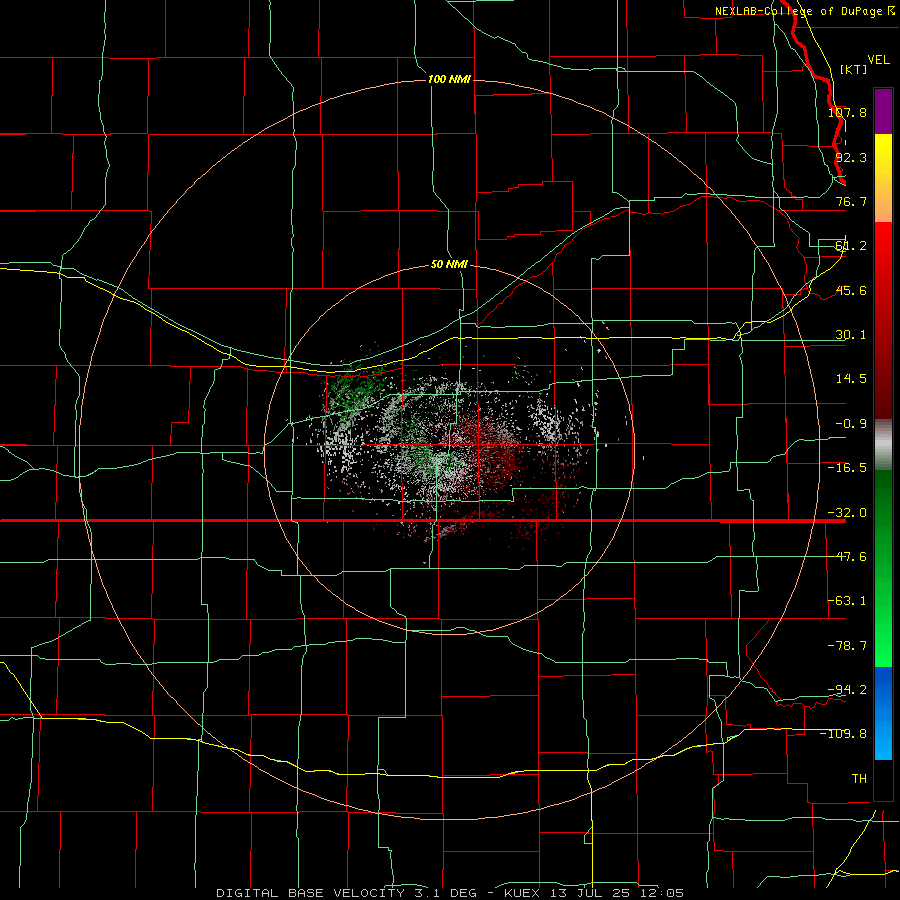Image resolution: width=900 pixels, height=900 pixels.
Task: Click the "TH" legend label
Action: click(x=859, y=778)
